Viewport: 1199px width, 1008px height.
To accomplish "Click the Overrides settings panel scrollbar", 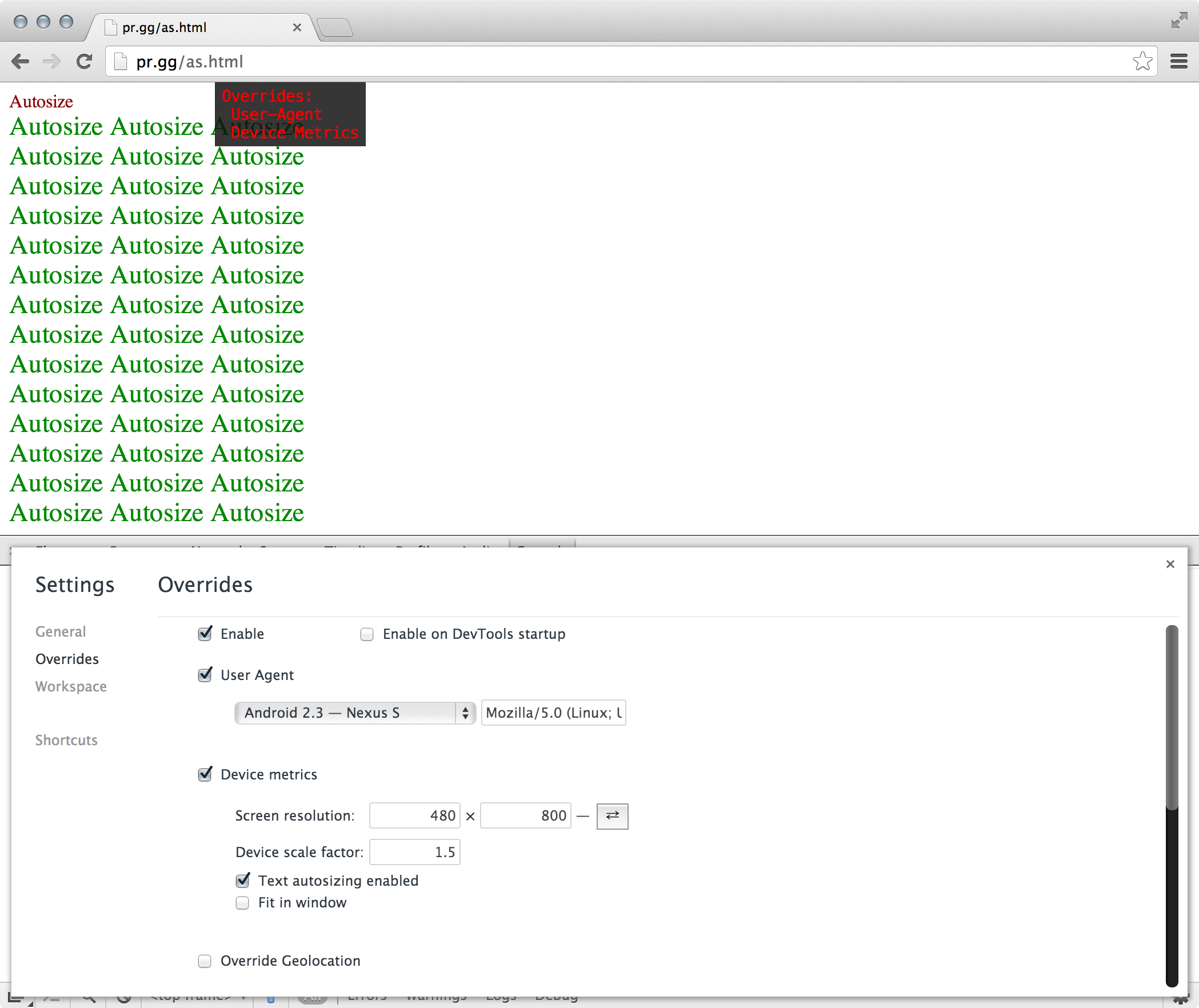I will point(1172,717).
